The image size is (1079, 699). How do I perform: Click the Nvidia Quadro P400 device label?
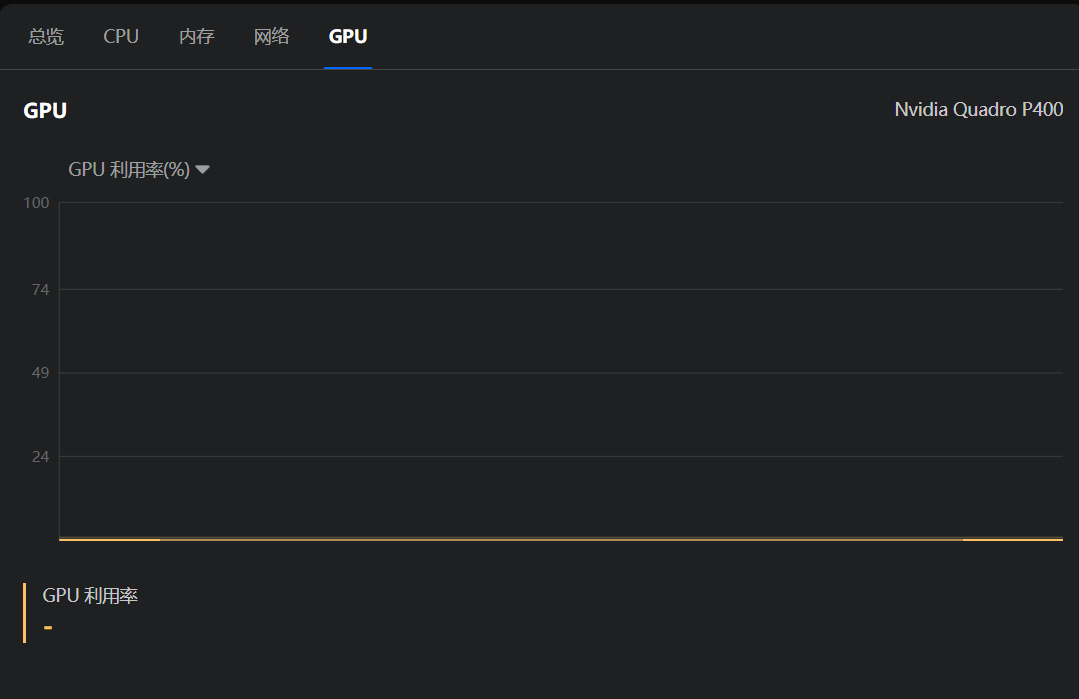(x=978, y=110)
